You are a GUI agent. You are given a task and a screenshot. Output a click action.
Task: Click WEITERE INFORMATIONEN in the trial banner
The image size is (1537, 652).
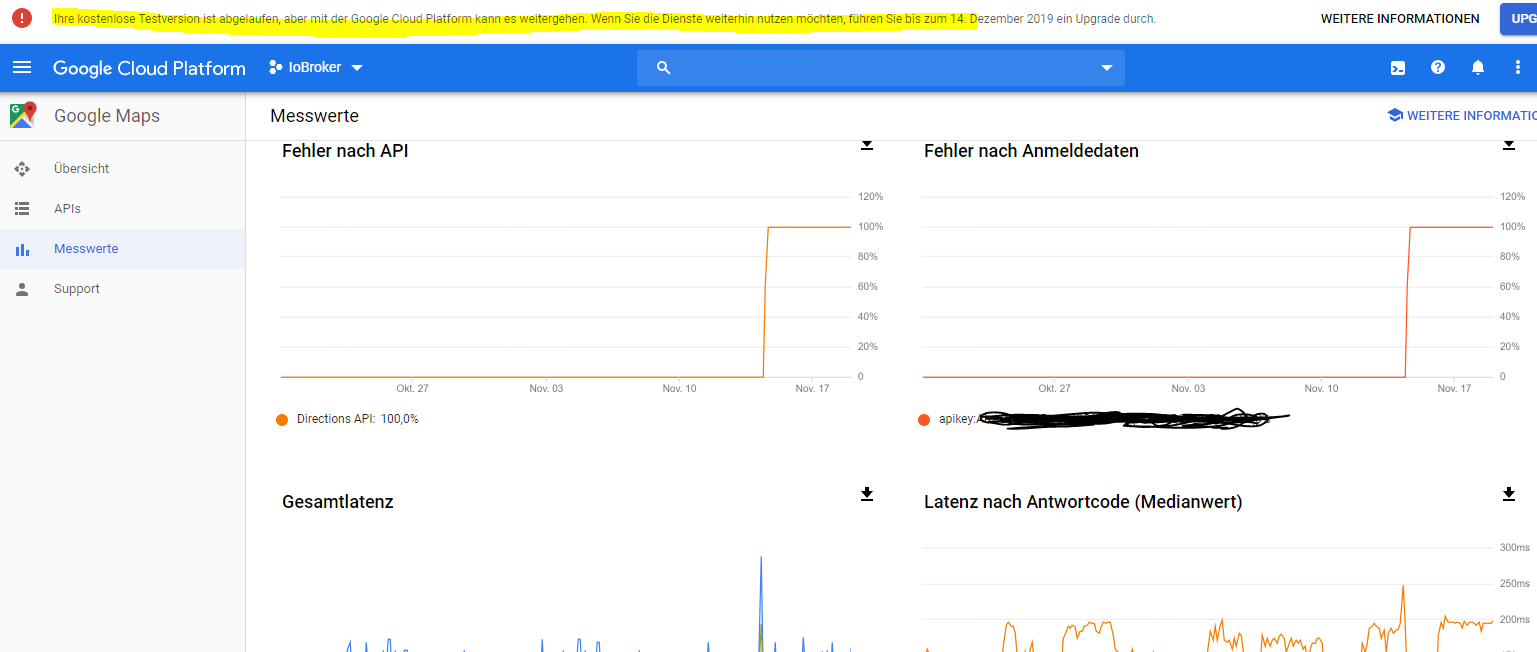[x=1400, y=19]
